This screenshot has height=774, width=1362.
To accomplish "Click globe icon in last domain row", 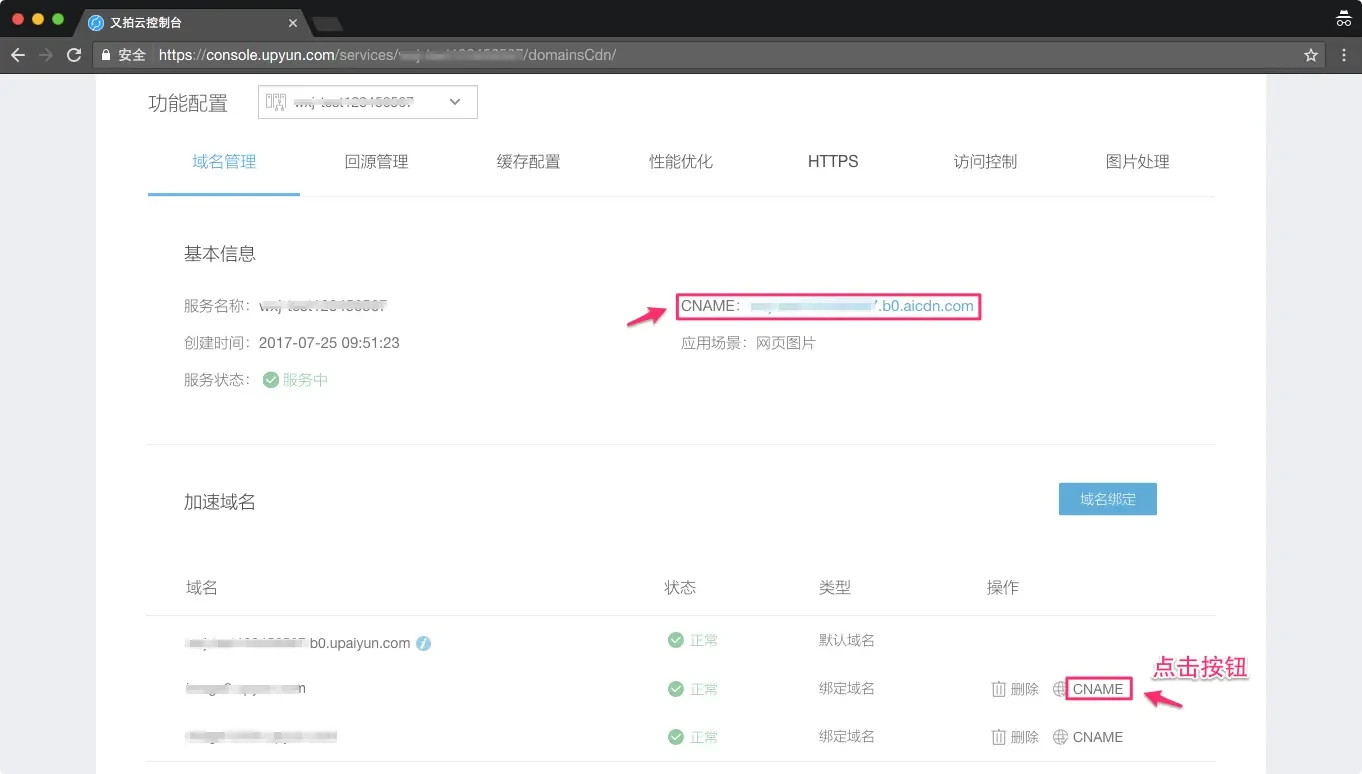I will (x=1060, y=737).
